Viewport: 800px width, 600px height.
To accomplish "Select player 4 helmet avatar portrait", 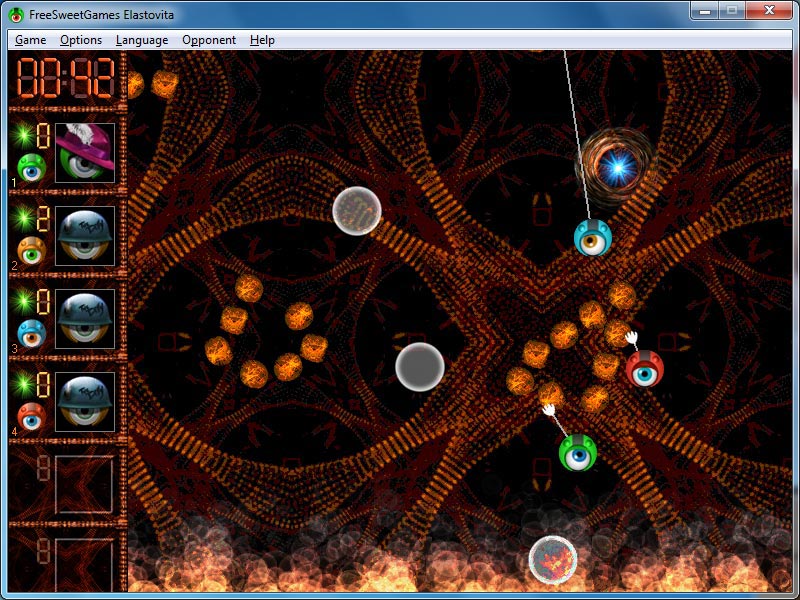I will (85, 402).
